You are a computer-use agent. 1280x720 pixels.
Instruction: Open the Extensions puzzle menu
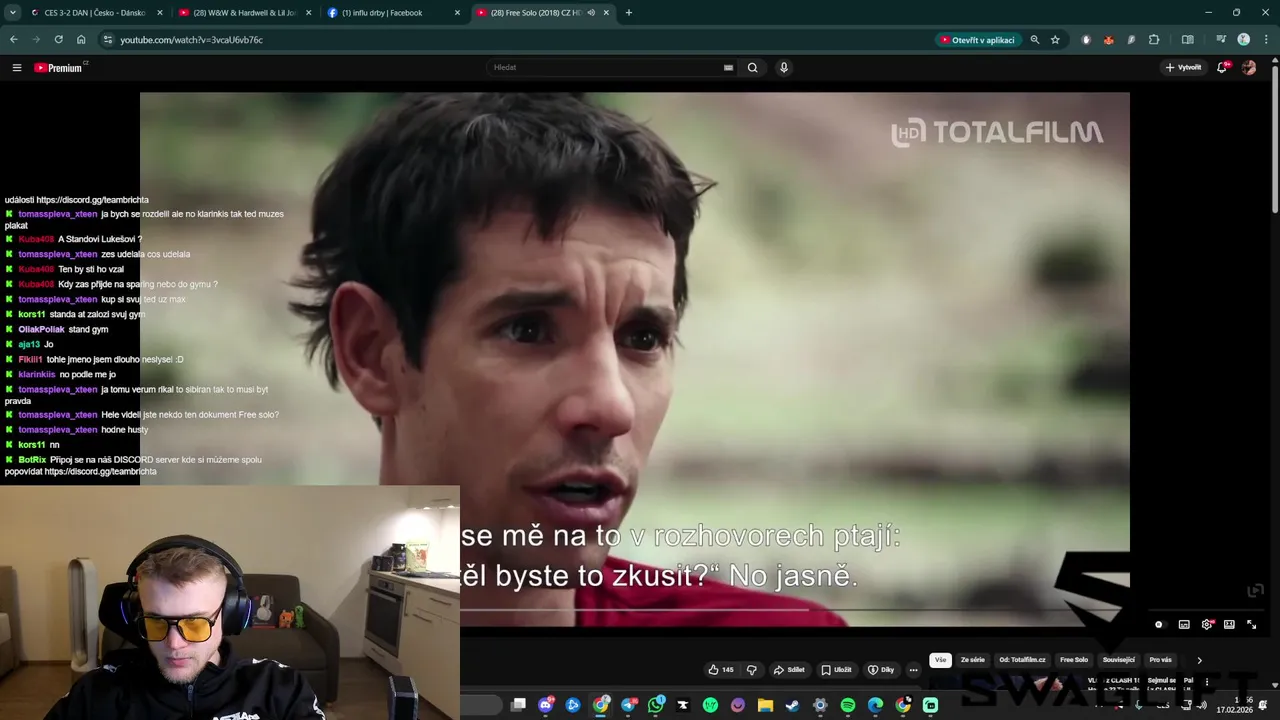(x=1154, y=40)
